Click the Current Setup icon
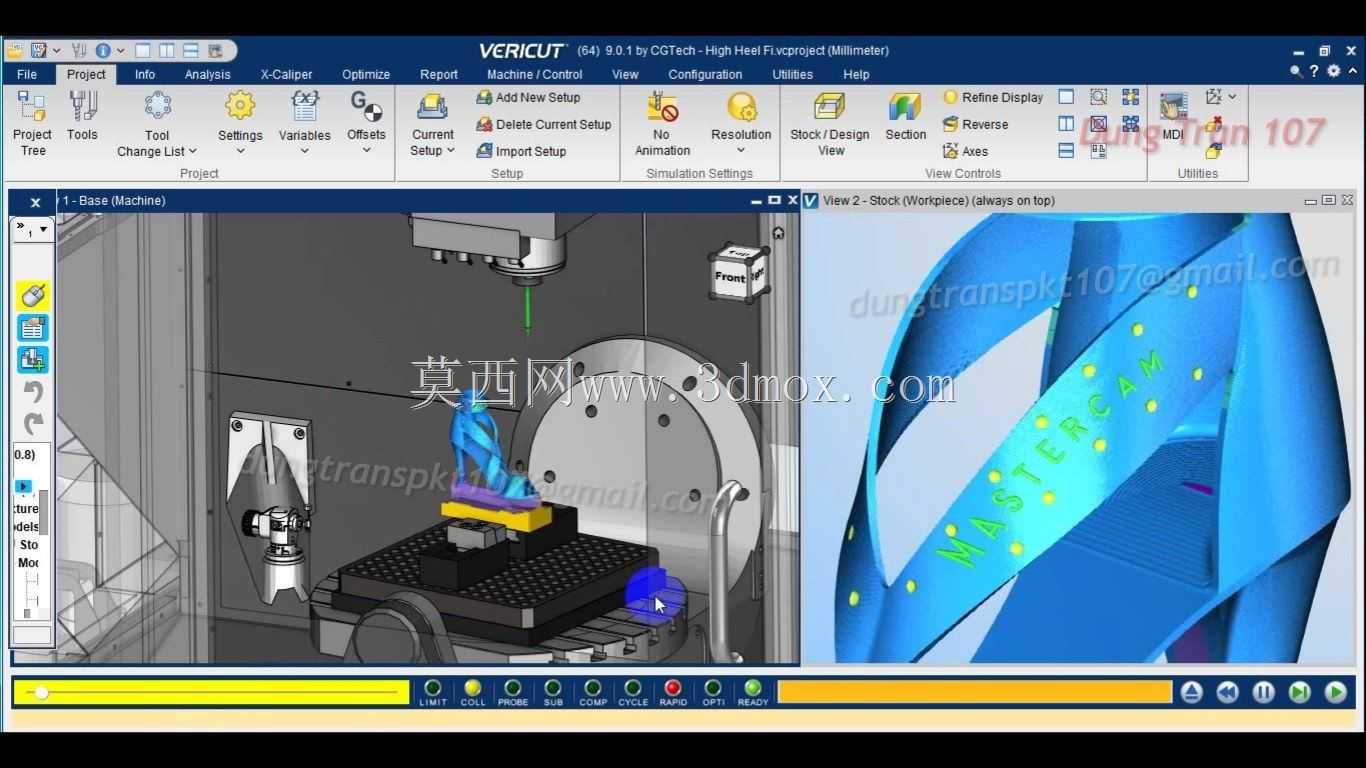The image size is (1366, 768). point(433,108)
